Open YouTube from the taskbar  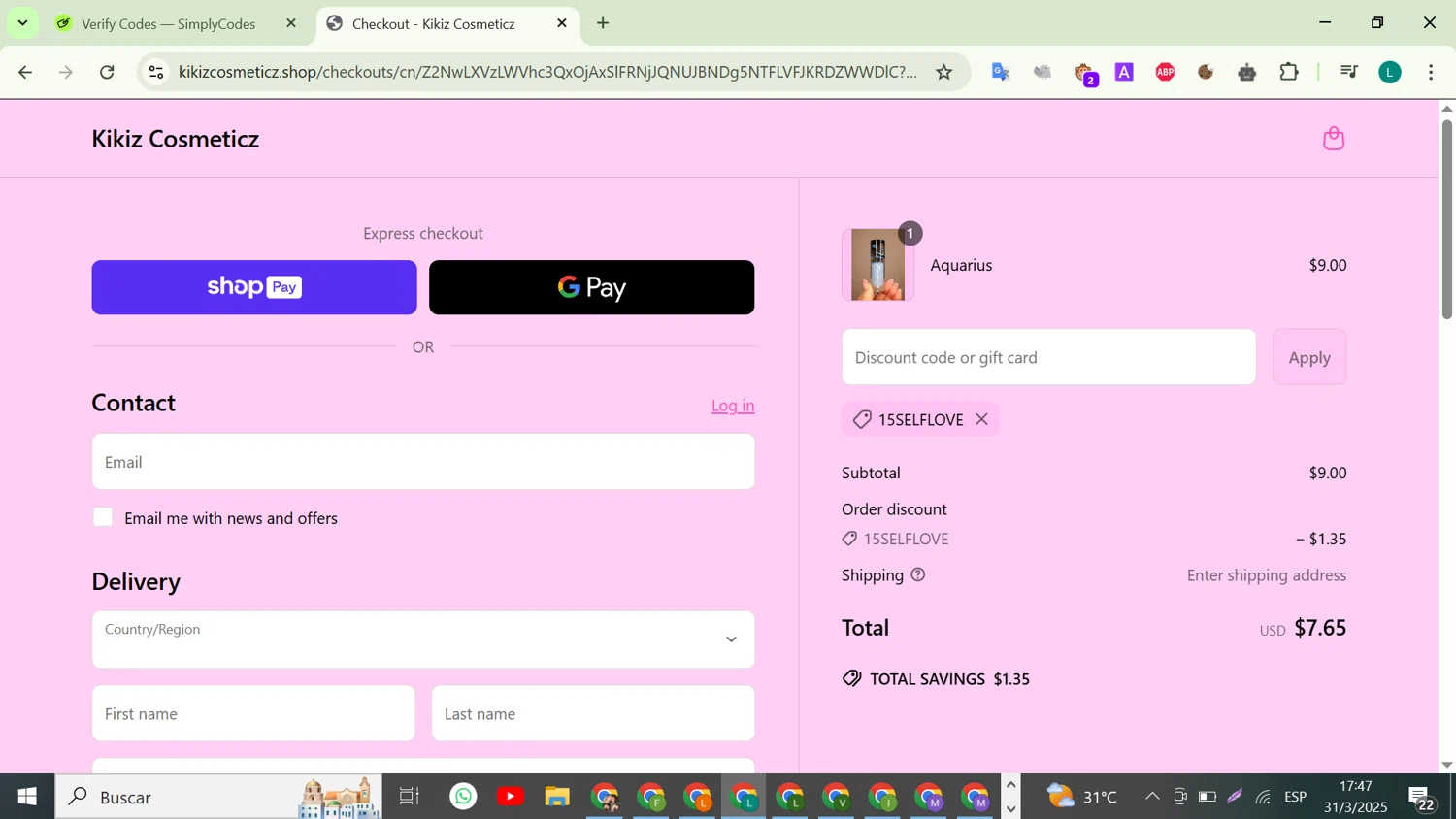(511, 797)
